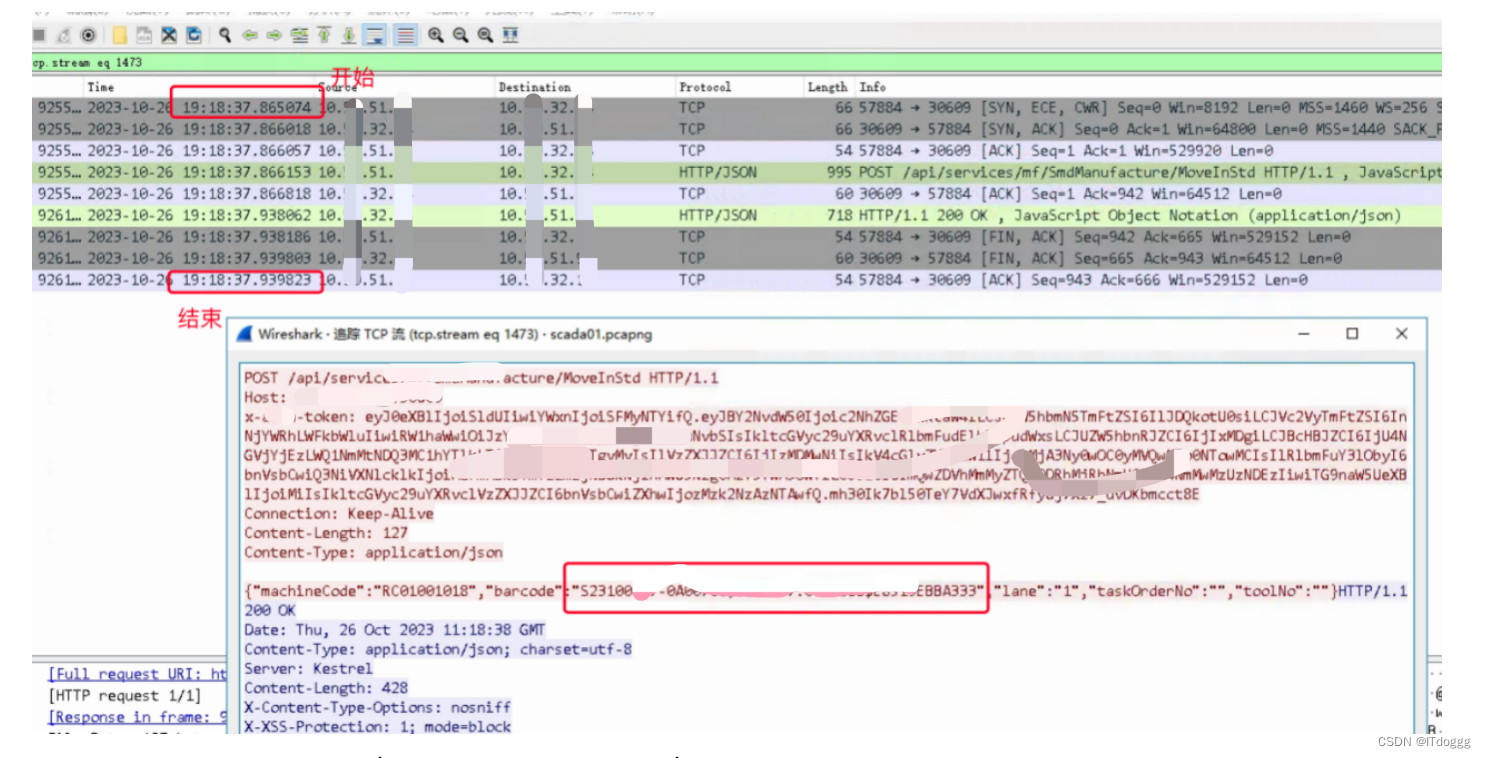
Task: Reload this capture file icon
Action: tap(194, 35)
